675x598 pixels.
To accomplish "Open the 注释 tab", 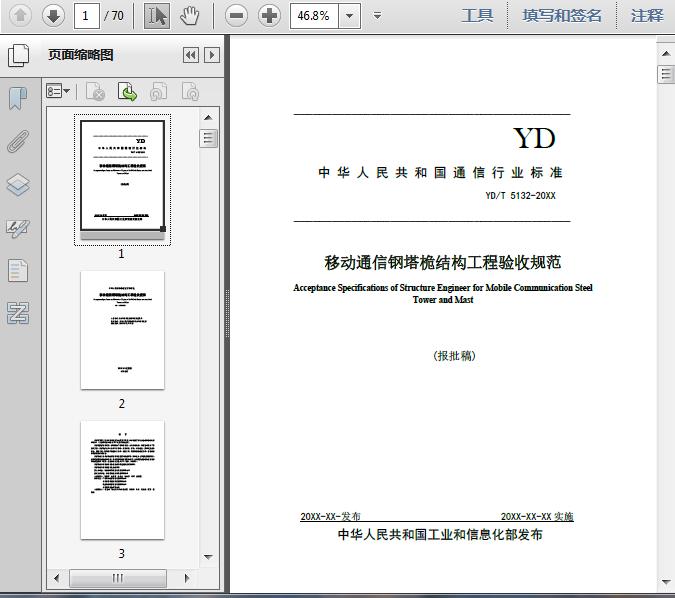I will [647, 15].
